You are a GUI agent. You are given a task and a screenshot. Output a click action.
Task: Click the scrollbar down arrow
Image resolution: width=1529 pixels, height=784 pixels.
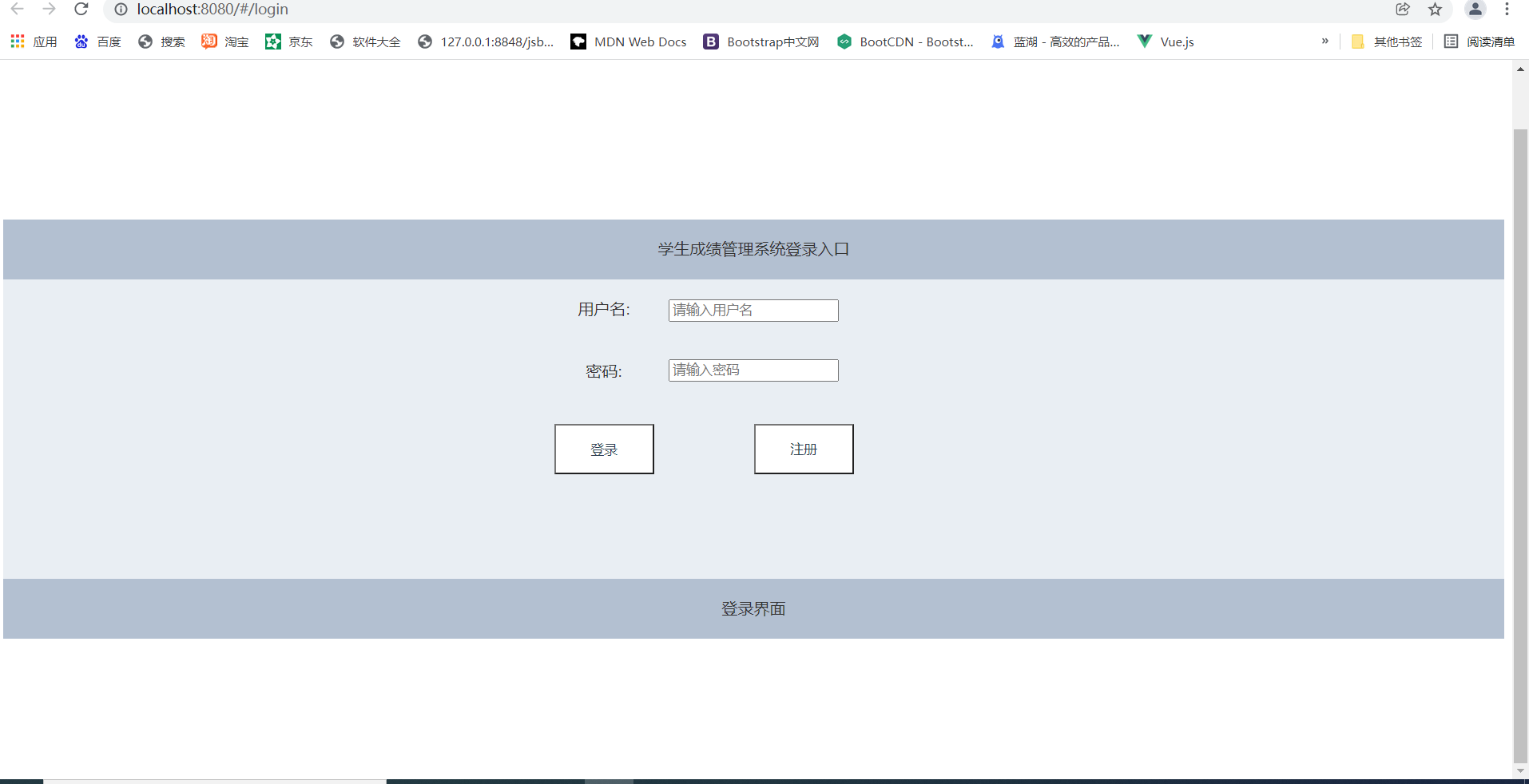1520,771
